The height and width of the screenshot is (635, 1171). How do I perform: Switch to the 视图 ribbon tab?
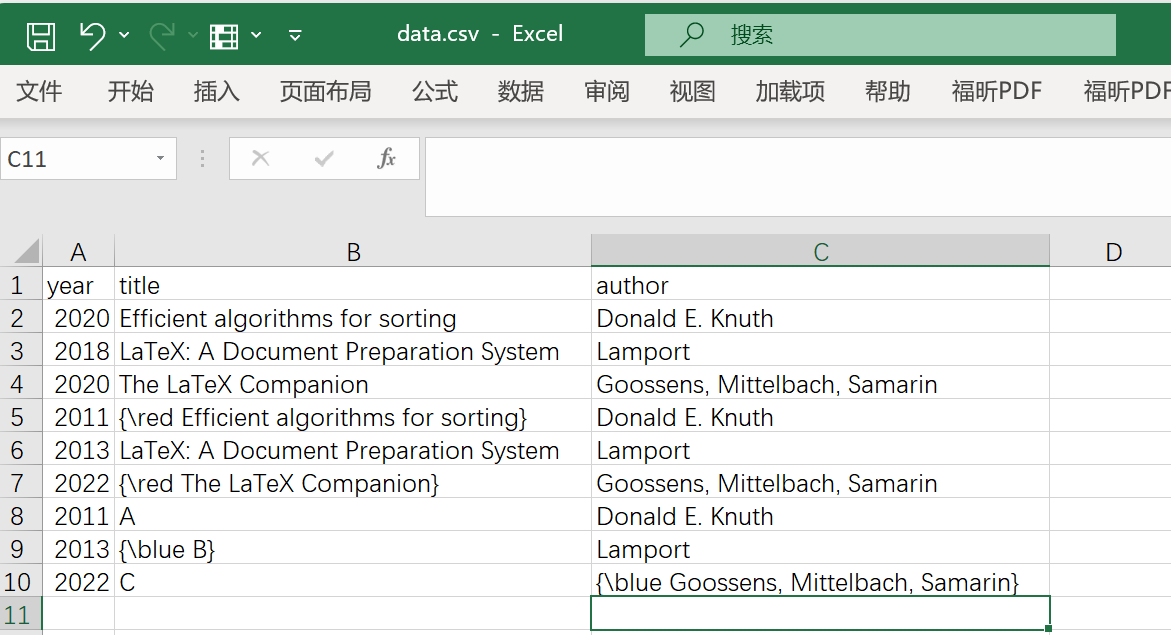(692, 91)
